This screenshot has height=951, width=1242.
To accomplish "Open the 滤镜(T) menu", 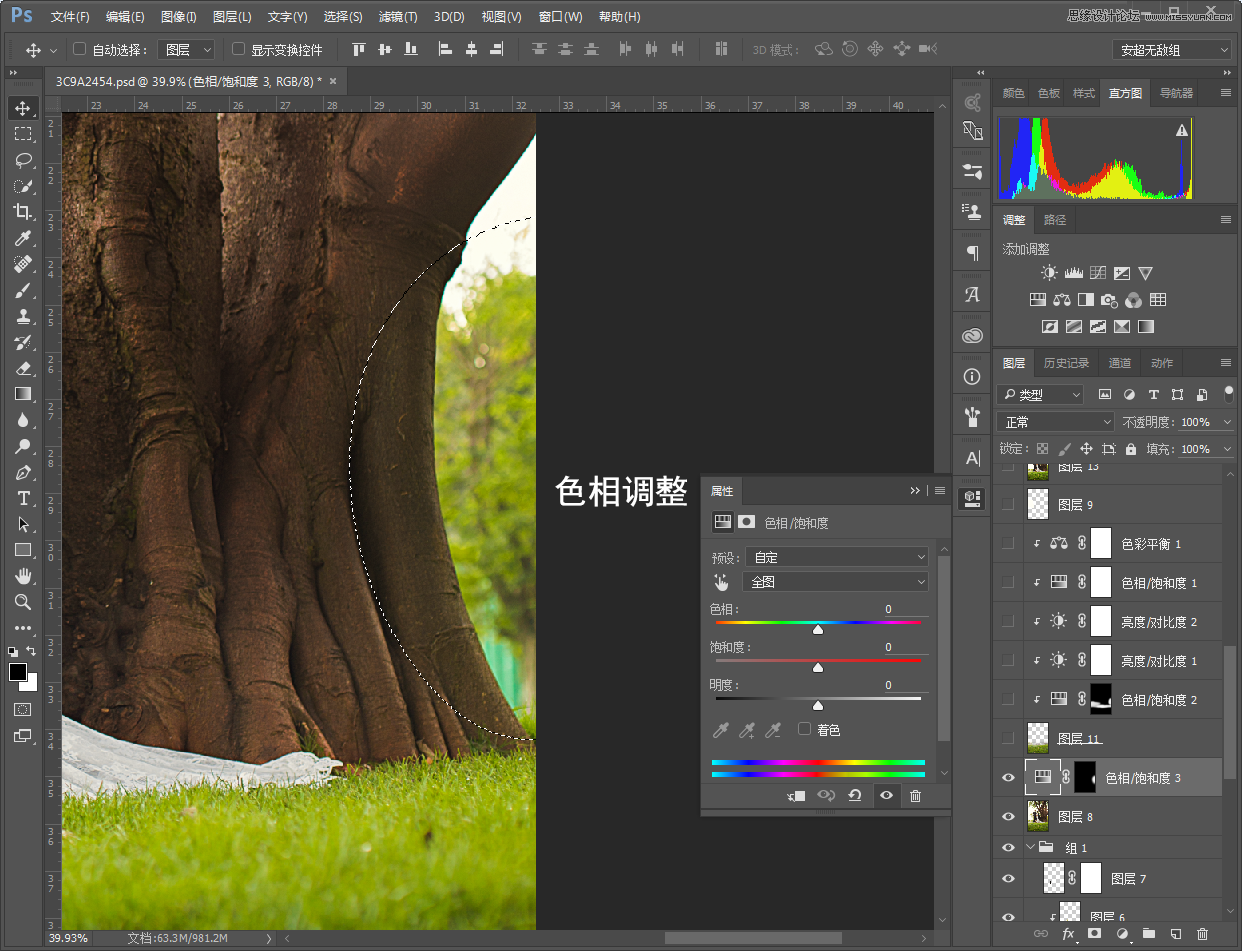I will 397,17.
